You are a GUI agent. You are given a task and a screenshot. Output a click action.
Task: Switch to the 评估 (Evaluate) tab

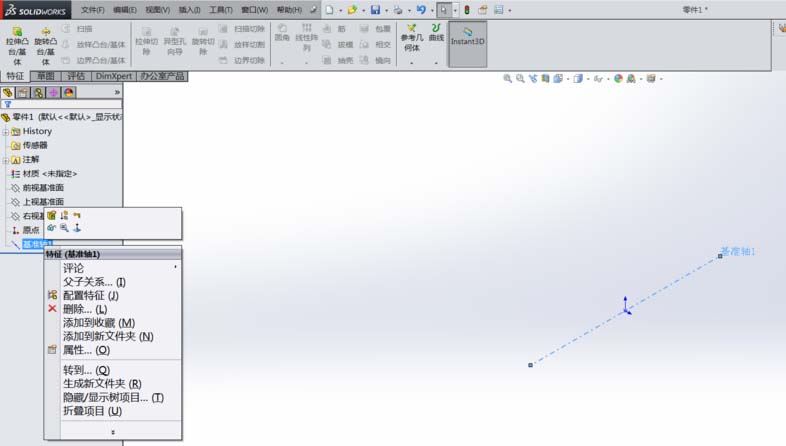coord(76,76)
